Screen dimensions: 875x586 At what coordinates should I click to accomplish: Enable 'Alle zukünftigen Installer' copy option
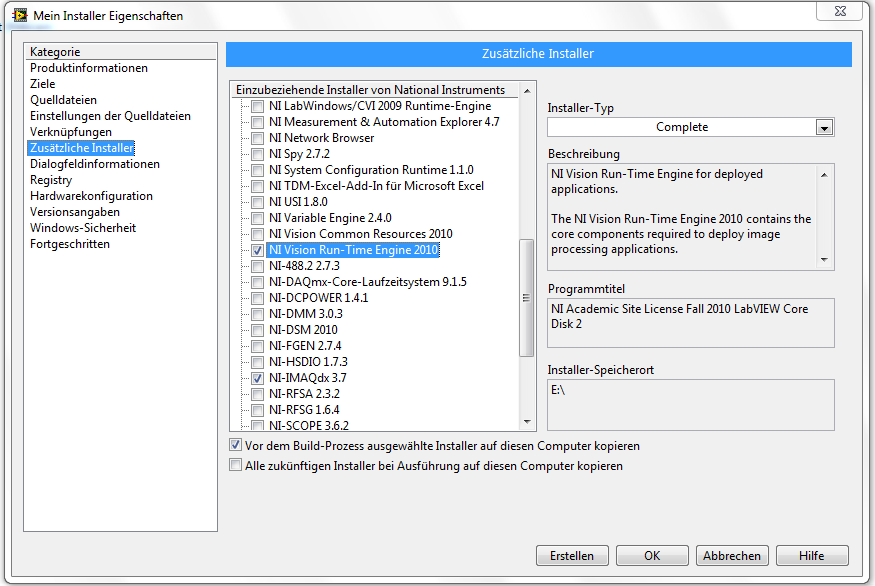(235, 465)
